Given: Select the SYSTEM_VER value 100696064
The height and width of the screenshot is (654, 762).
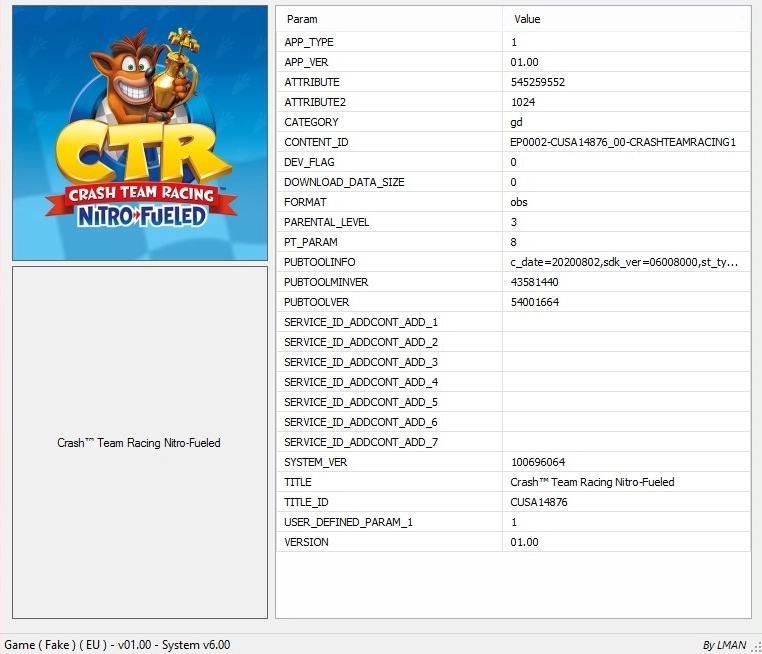Looking at the screenshot, I should click(537, 462).
